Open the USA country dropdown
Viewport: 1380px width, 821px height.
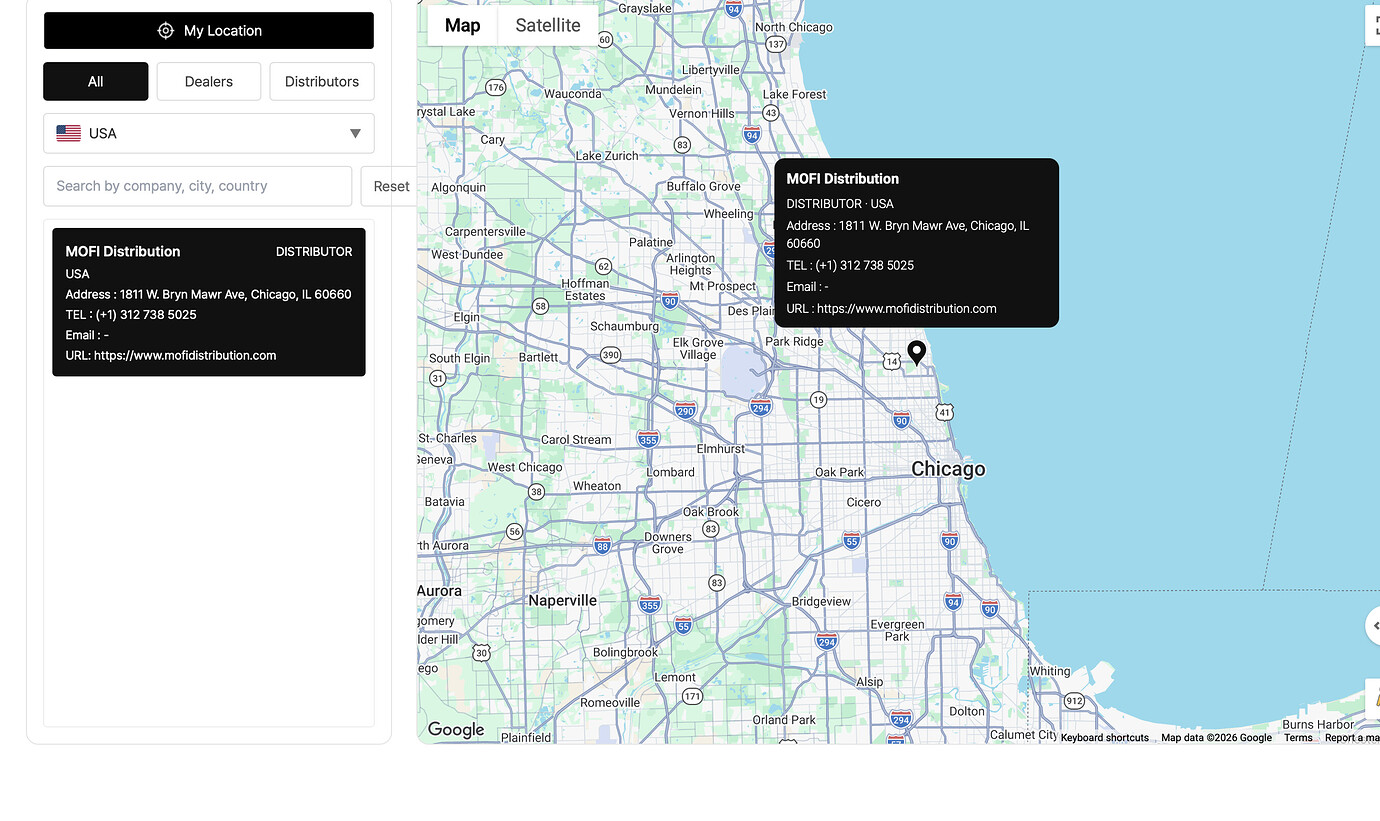click(209, 133)
